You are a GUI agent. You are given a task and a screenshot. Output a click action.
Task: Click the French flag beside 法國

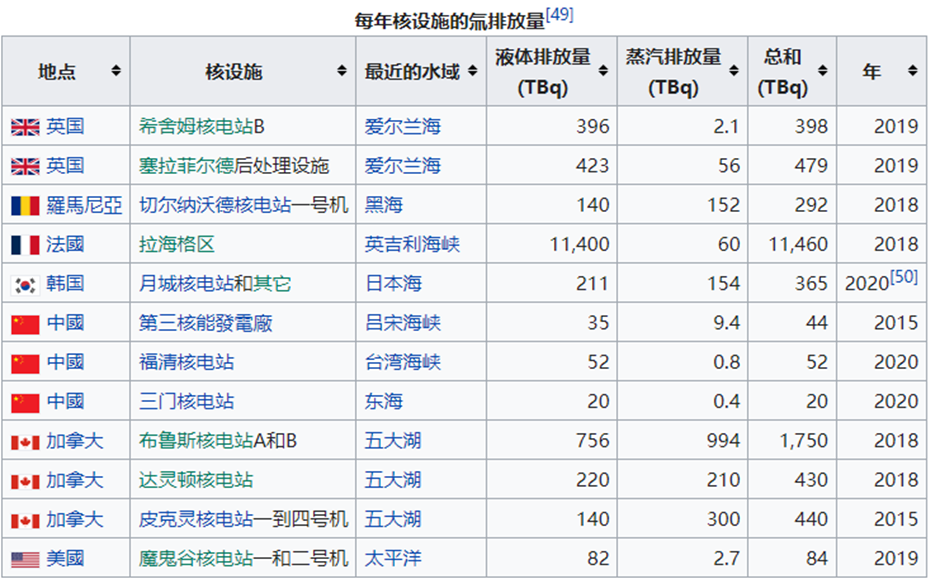[x=25, y=245]
